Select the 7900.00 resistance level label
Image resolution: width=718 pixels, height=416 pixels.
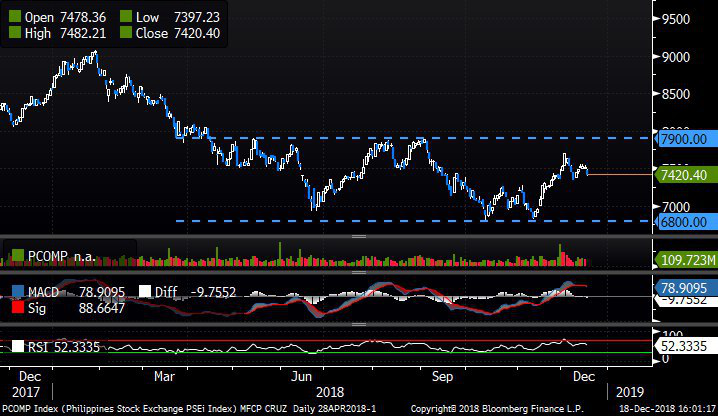(x=684, y=138)
